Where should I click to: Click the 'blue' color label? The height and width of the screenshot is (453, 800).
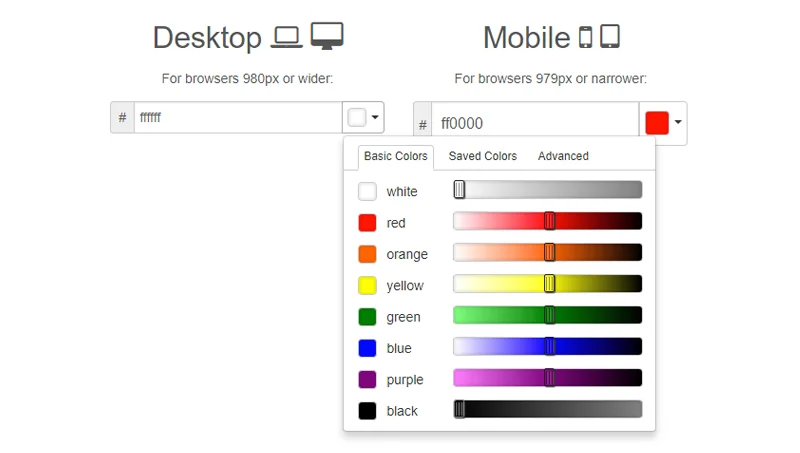pos(399,348)
